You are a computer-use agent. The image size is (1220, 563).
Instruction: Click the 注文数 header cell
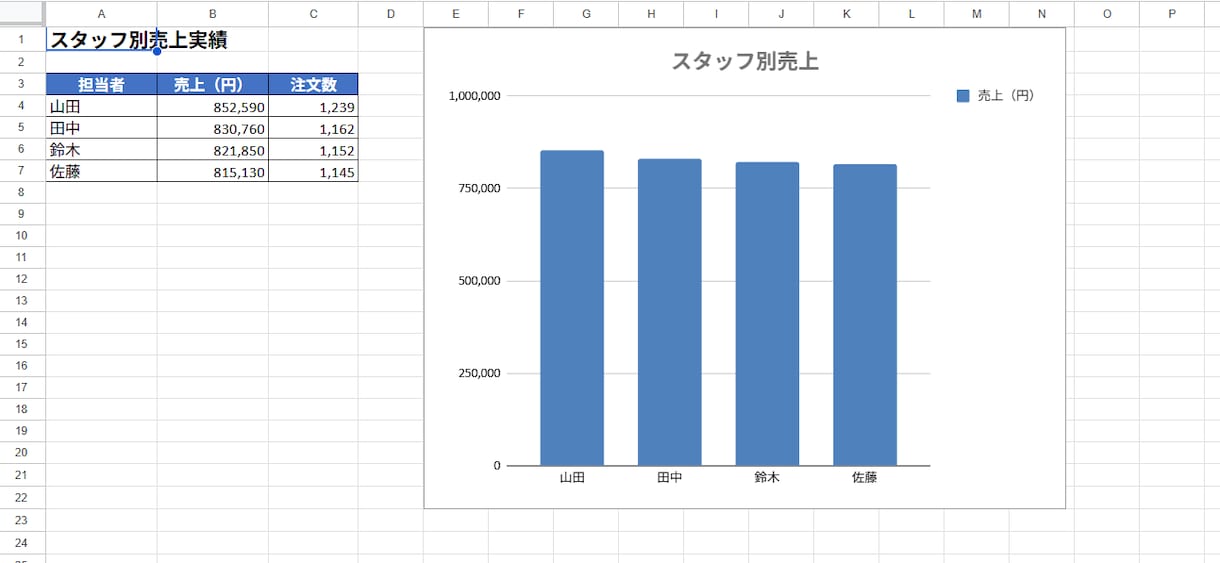pyautogui.click(x=313, y=85)
